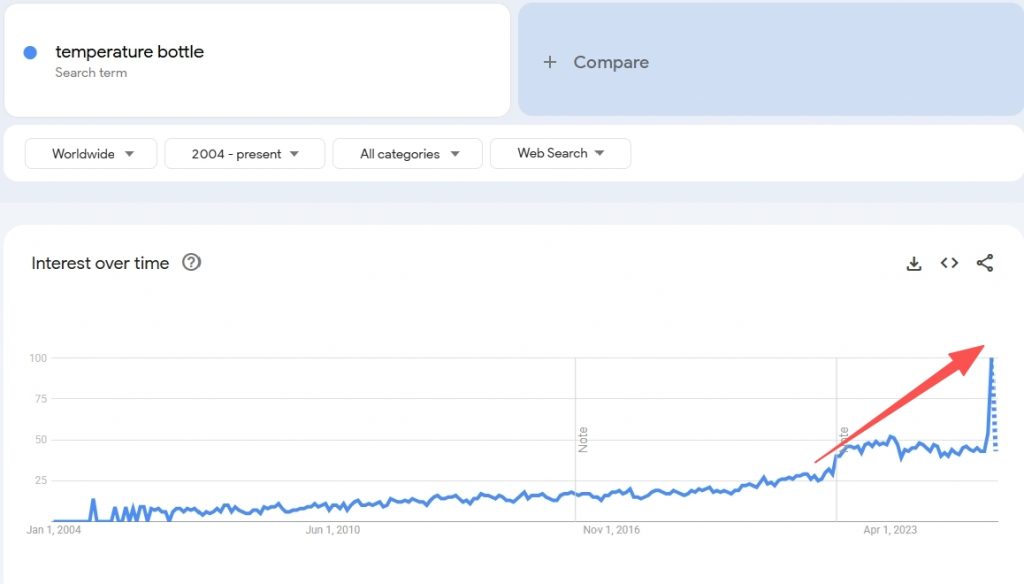Viewport: 1024px width, 584px height.
Task: Change the Web Search type dropdown
Action: (560, 154)
